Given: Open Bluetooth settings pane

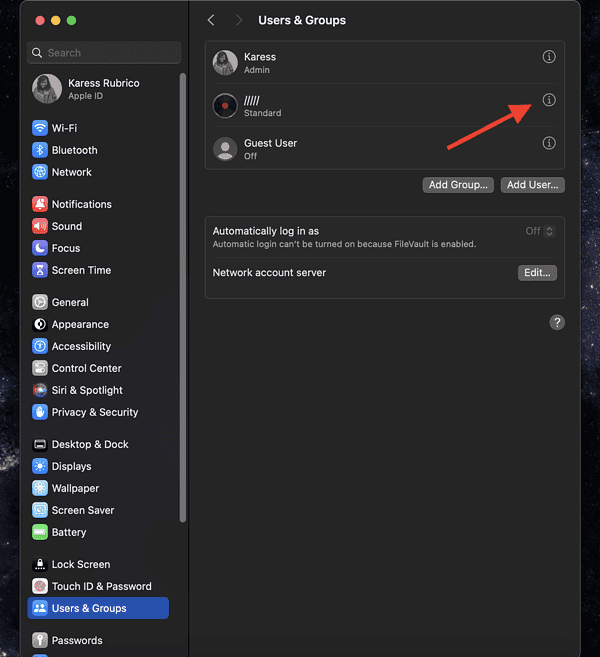Looking at the screenshot, I should pyautogui.click(x=74, y=150).
